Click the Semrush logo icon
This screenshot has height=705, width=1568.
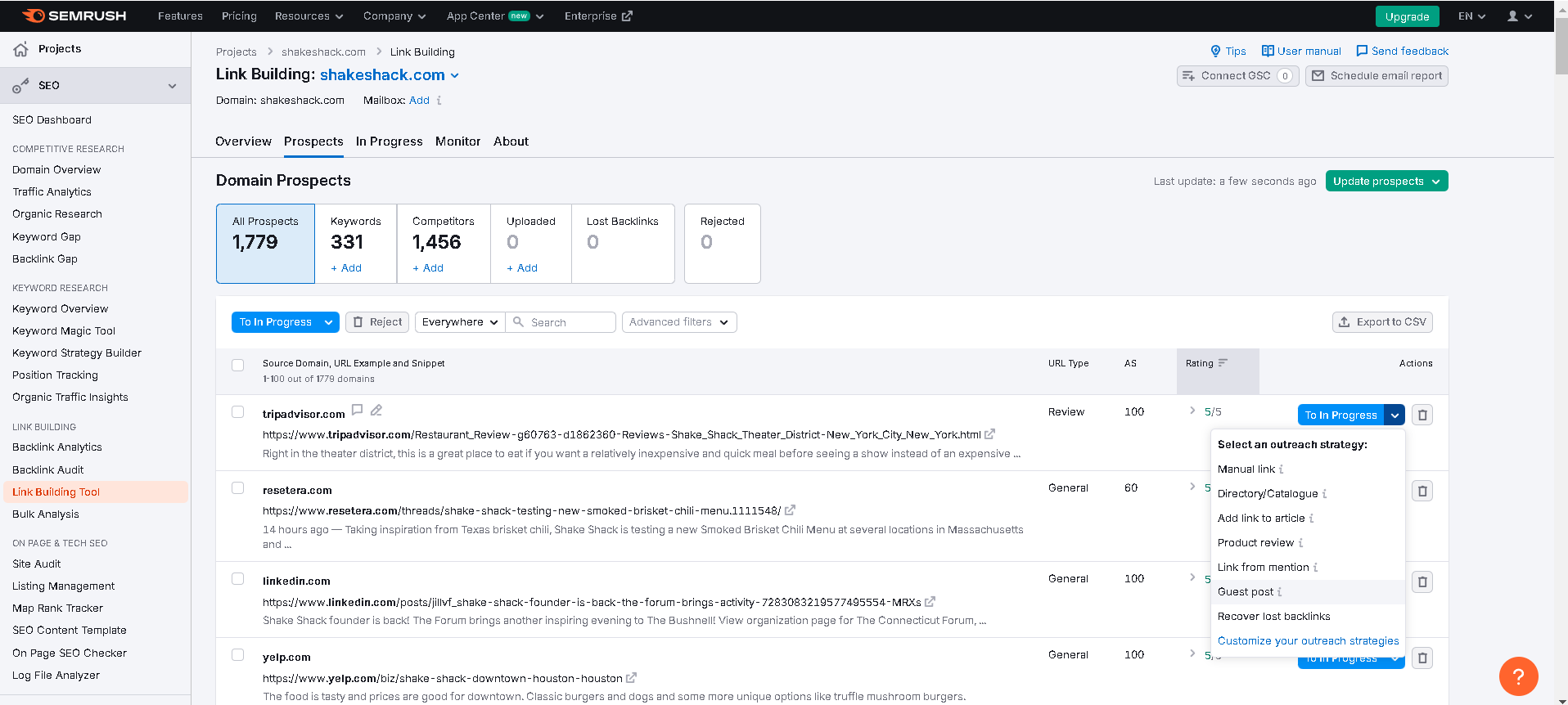[x=34, y=16]
